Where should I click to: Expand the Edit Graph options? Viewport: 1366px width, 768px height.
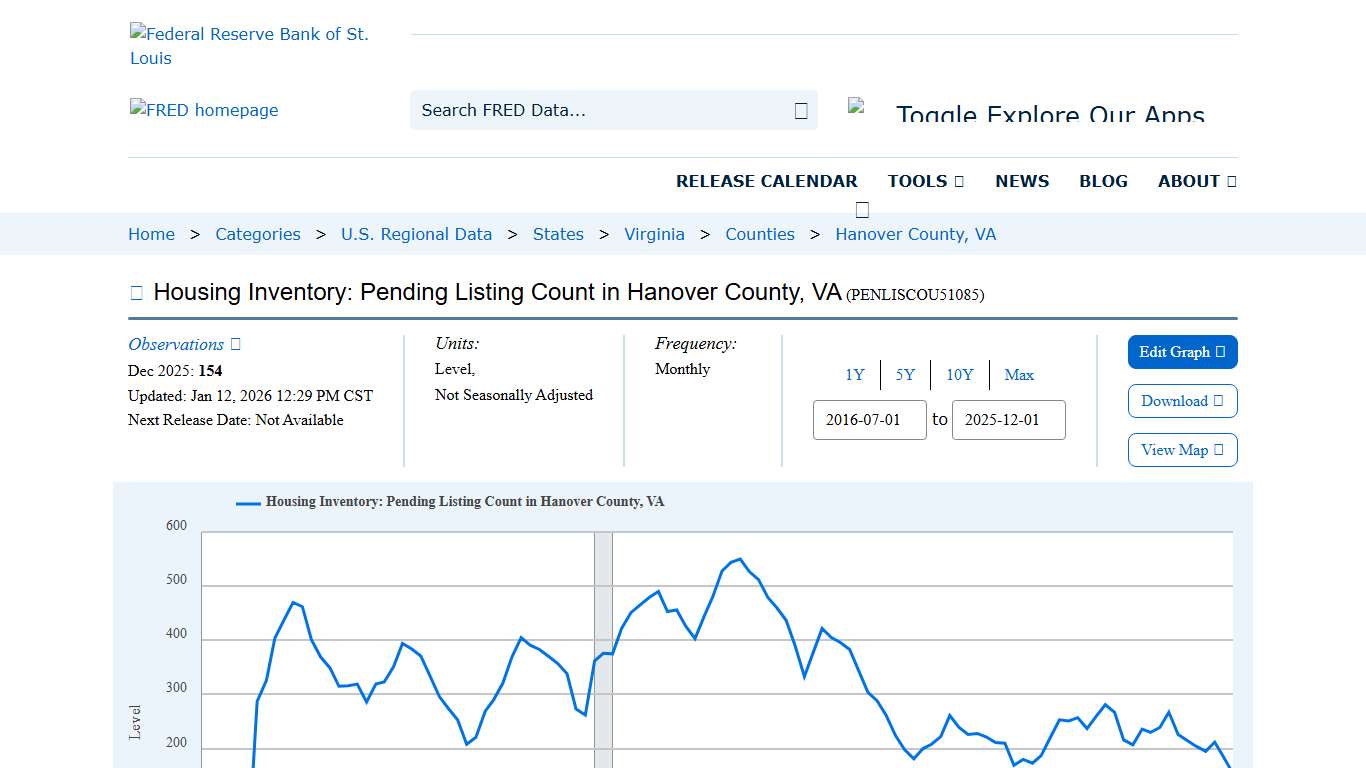click(x=1182, y=352)
